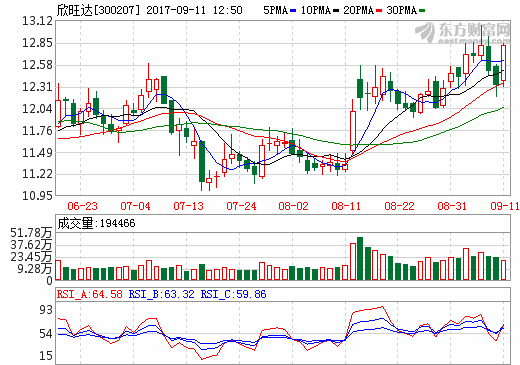
Task: Click the black 10PMA legend color marker
Action: pyautogui.click(x=336, y=11)
